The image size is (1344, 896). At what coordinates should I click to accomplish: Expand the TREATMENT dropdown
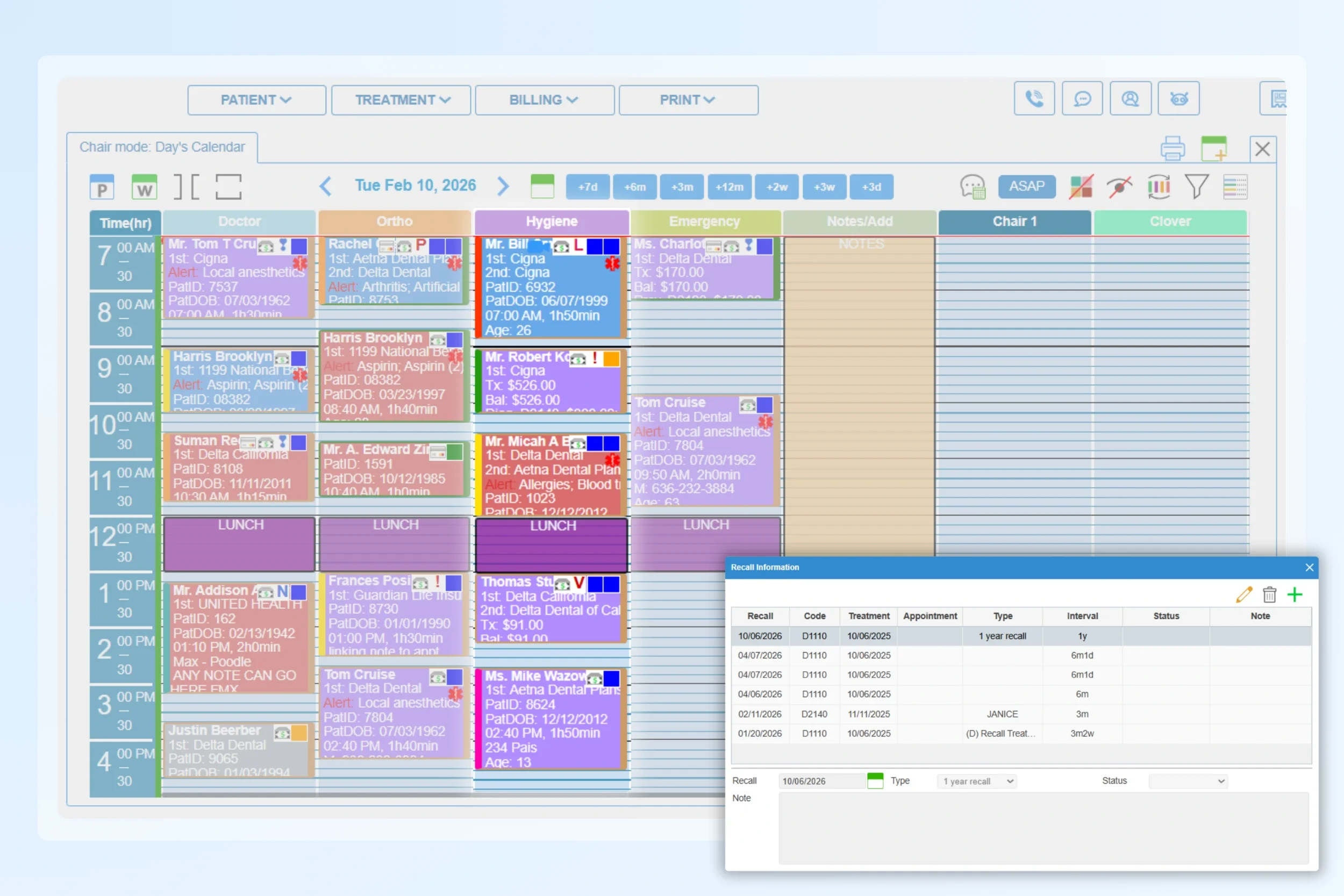pyautogui.click(x=401, y=99)
